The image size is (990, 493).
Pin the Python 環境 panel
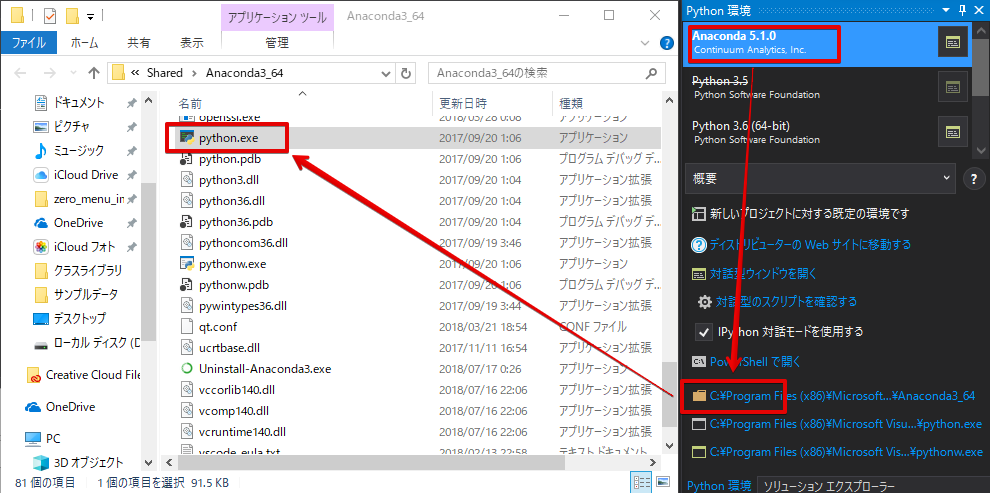coord(962,9)
